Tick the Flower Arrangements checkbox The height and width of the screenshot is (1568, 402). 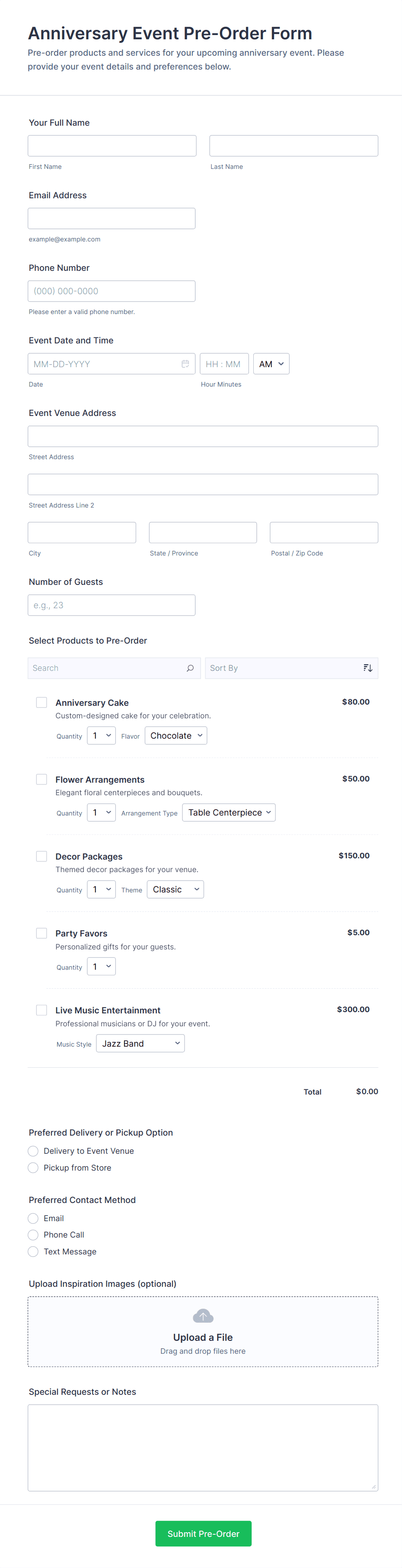[x=41, y=779]
